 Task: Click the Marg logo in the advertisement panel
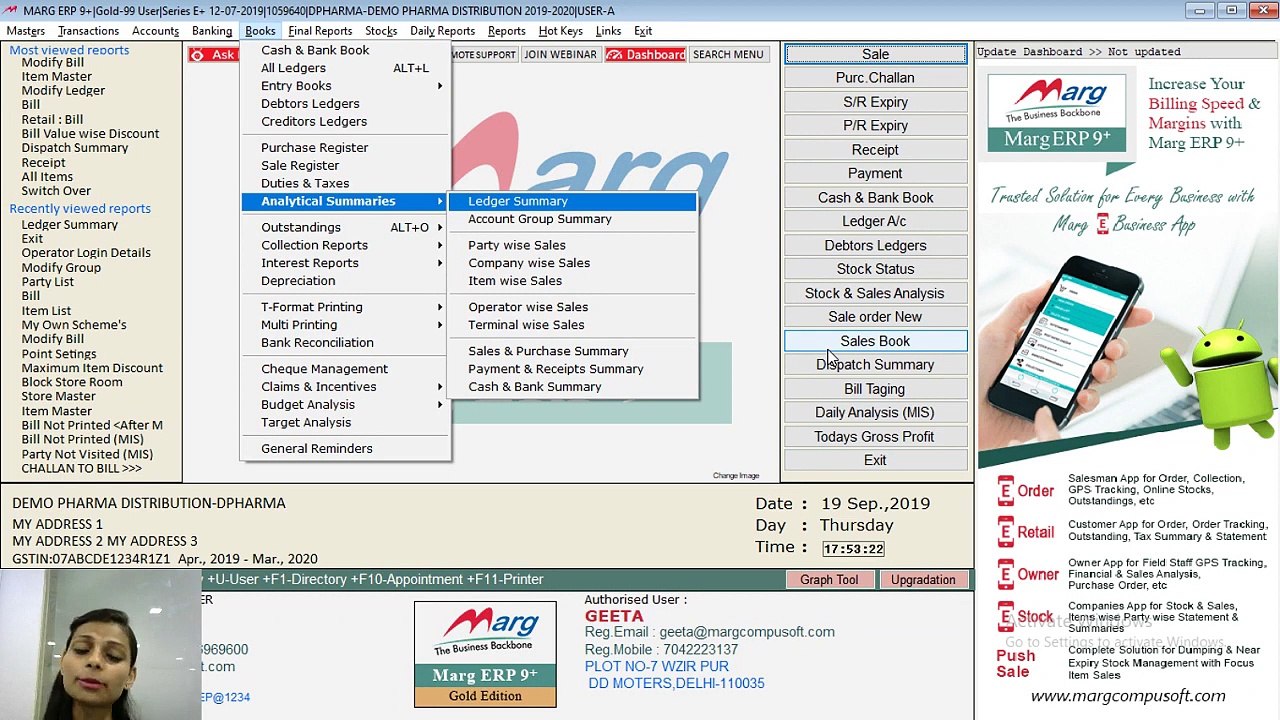click(1057, 113)
